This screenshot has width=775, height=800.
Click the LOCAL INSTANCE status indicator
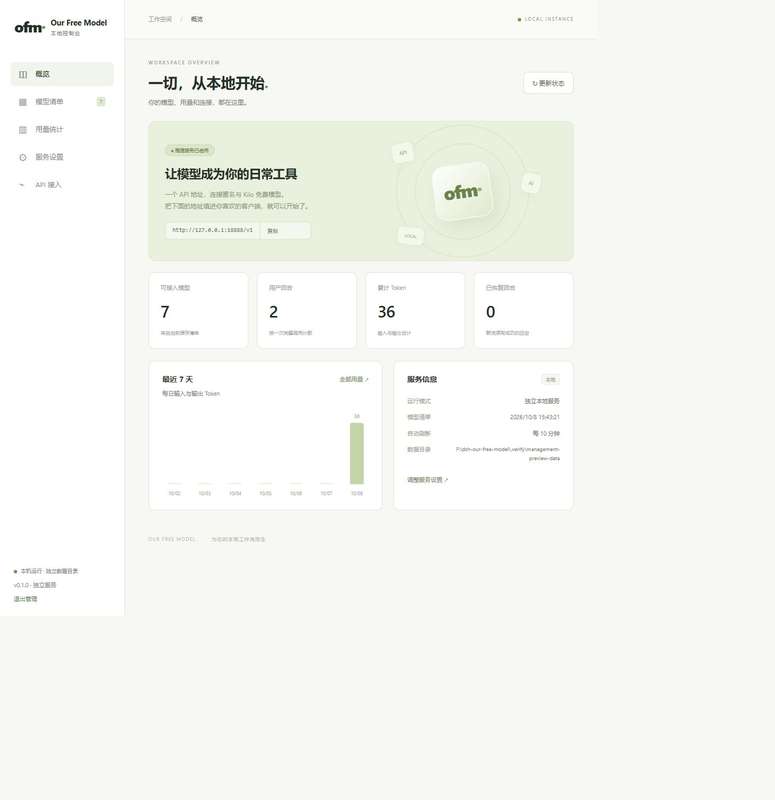pos(545,19)
